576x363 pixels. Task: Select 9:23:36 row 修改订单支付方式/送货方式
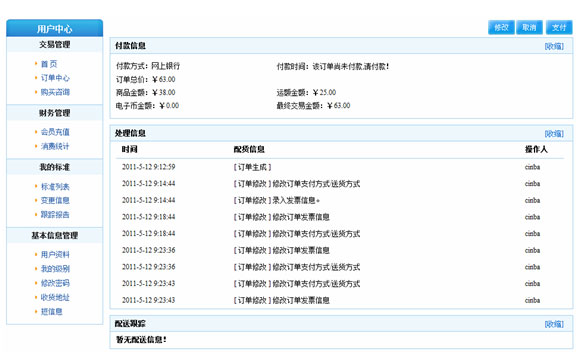point(297,267)
